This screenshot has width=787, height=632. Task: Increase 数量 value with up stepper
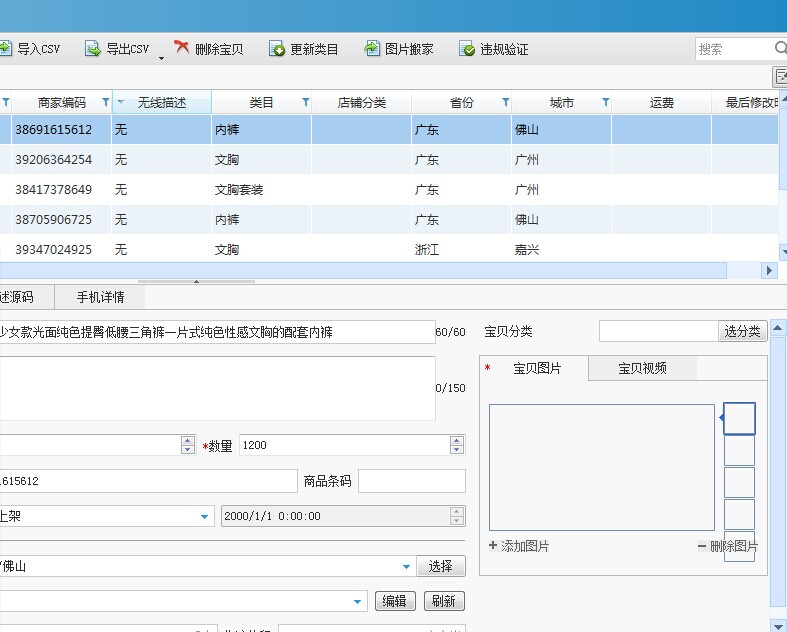(x=456, y=440)
